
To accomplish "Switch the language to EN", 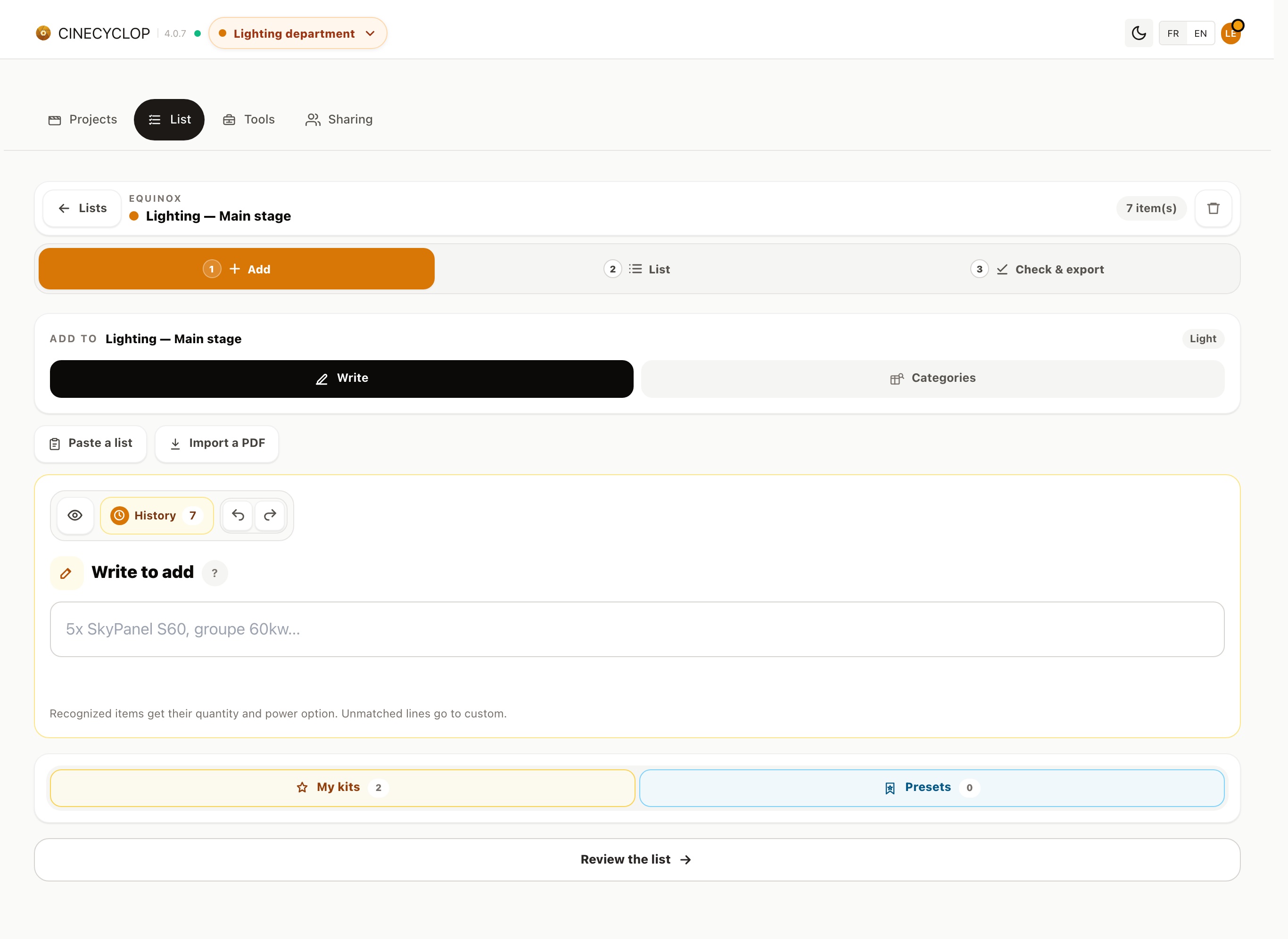I will tap(1200, 33).
